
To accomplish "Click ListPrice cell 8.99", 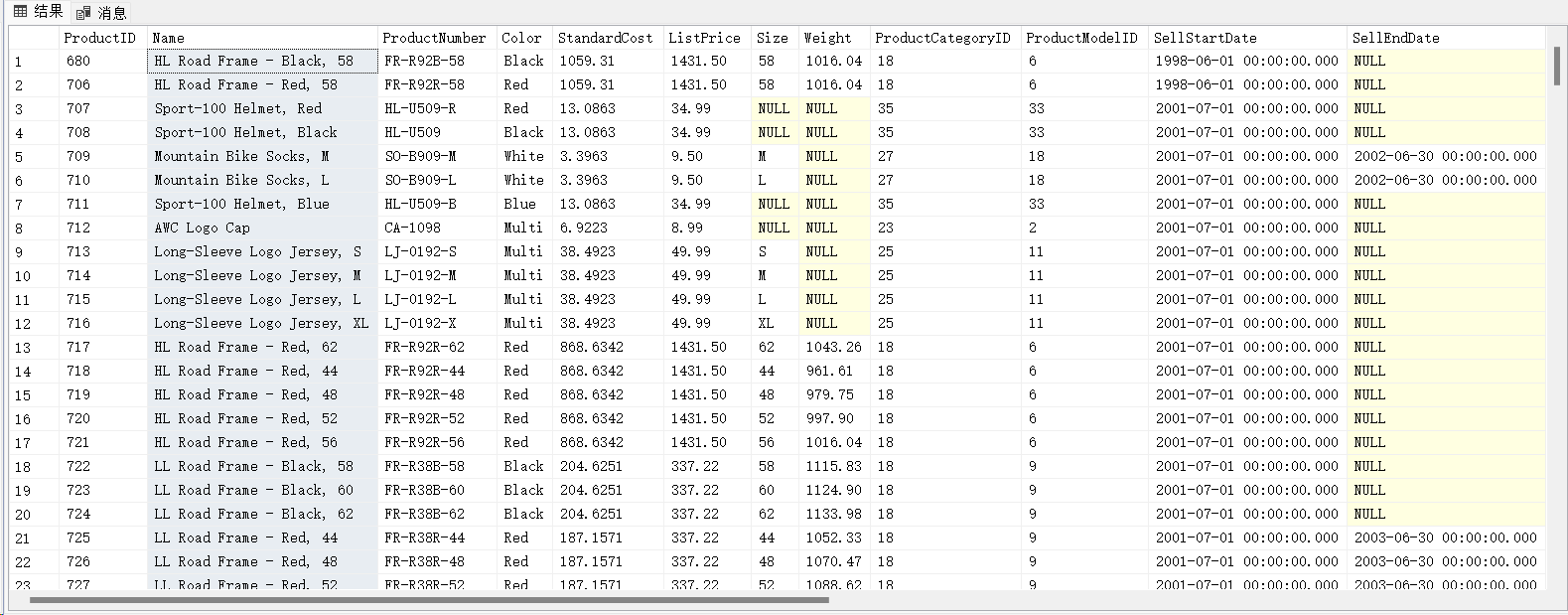I will coord(707,228).
